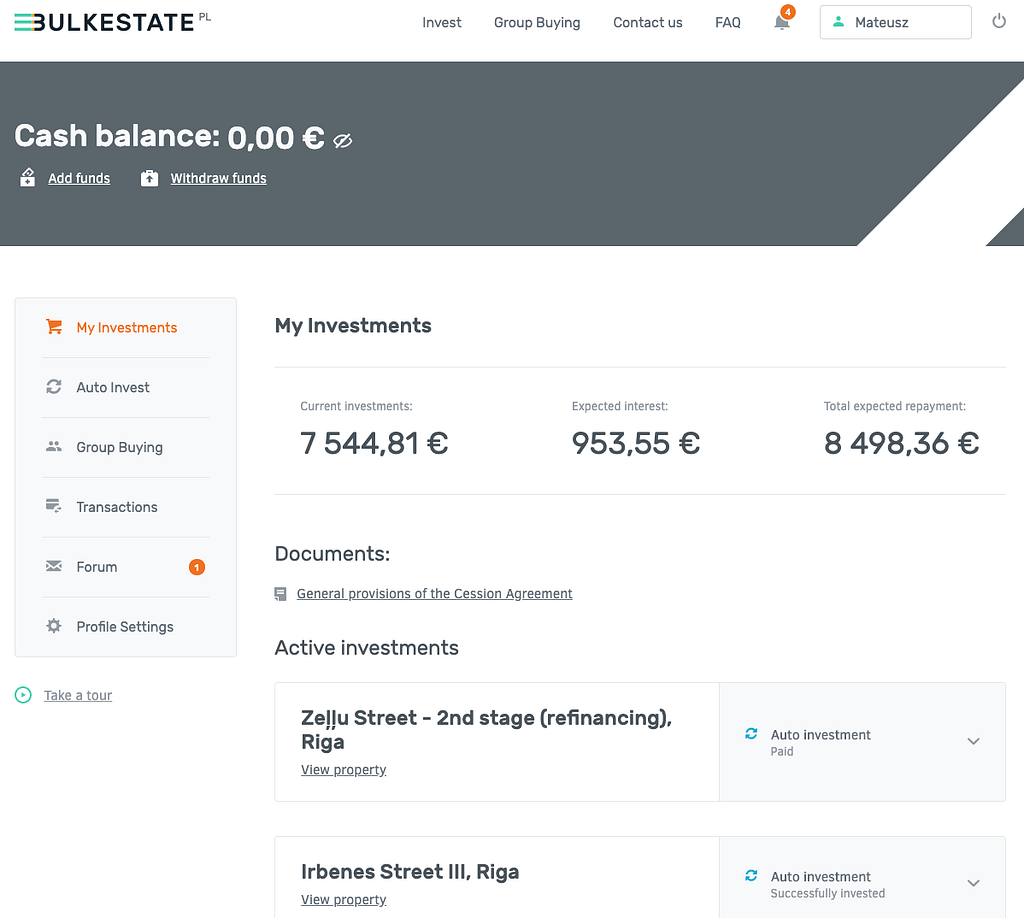Click the My Investments cart icon
This screenshot has width=1024, height=918.
(x=54, y=326)
